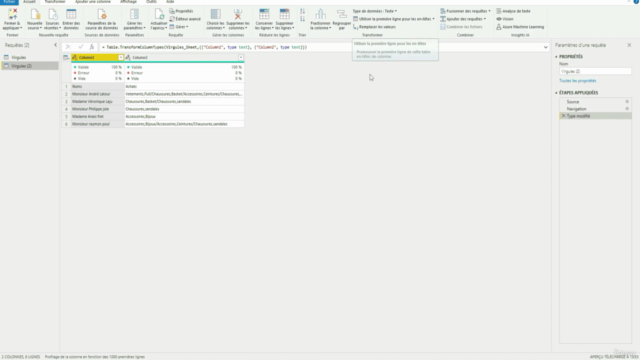Sort column descending

(302, 19)
